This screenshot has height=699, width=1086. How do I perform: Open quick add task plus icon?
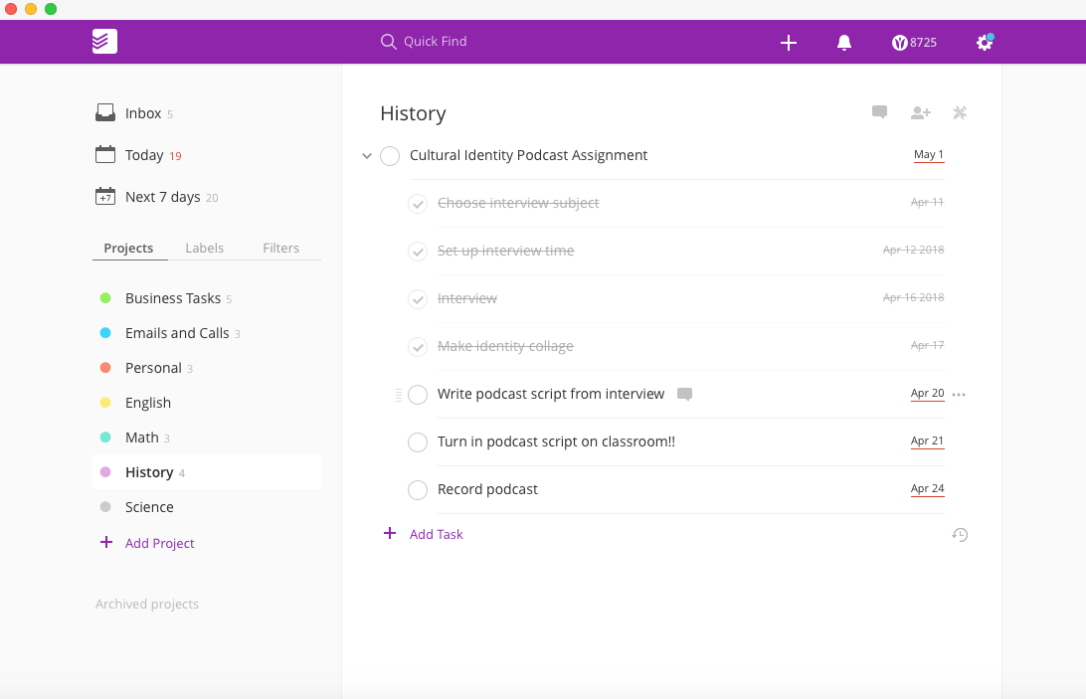788,42
